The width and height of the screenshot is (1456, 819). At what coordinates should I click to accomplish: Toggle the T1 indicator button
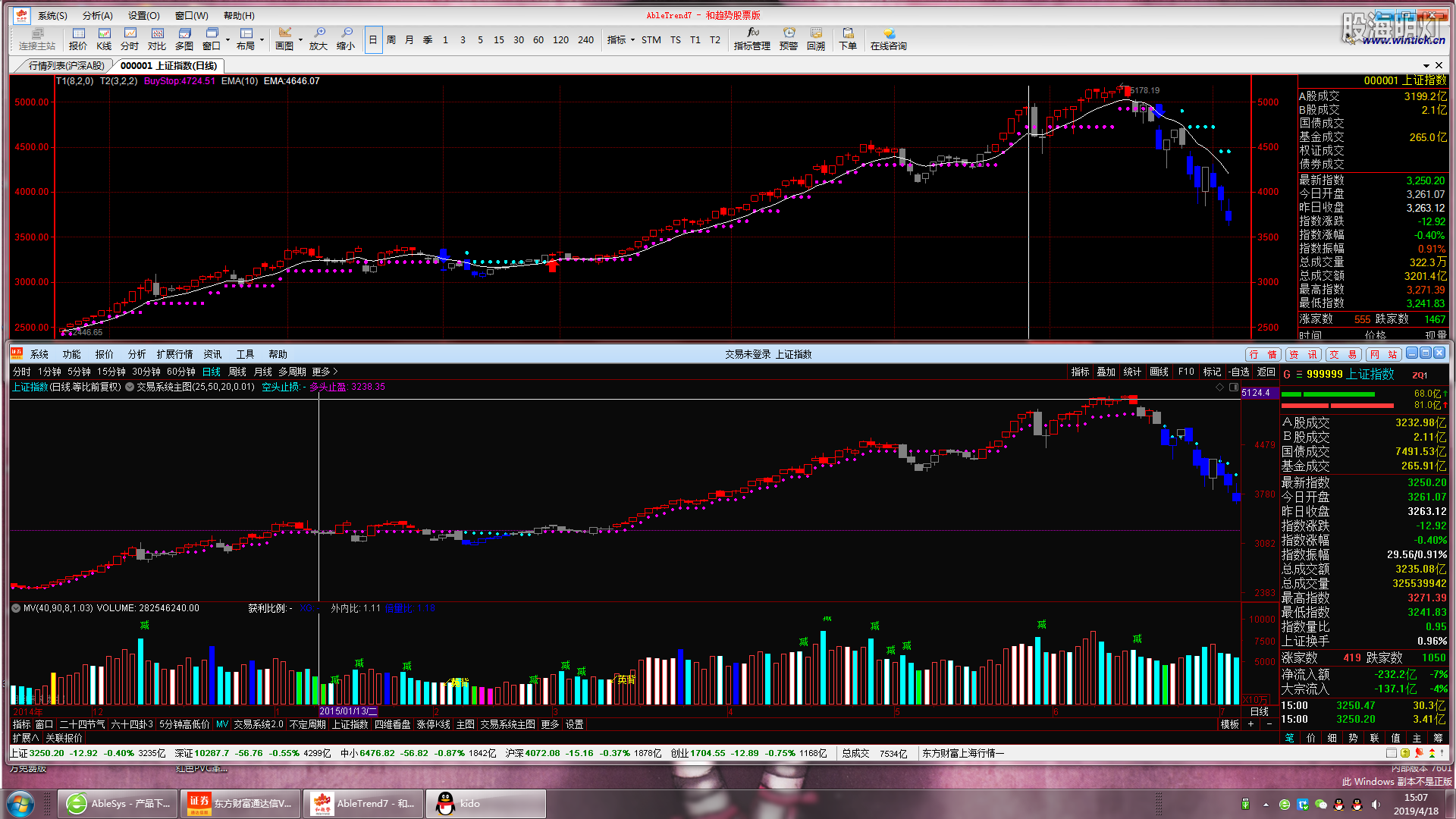pos(695,39)
